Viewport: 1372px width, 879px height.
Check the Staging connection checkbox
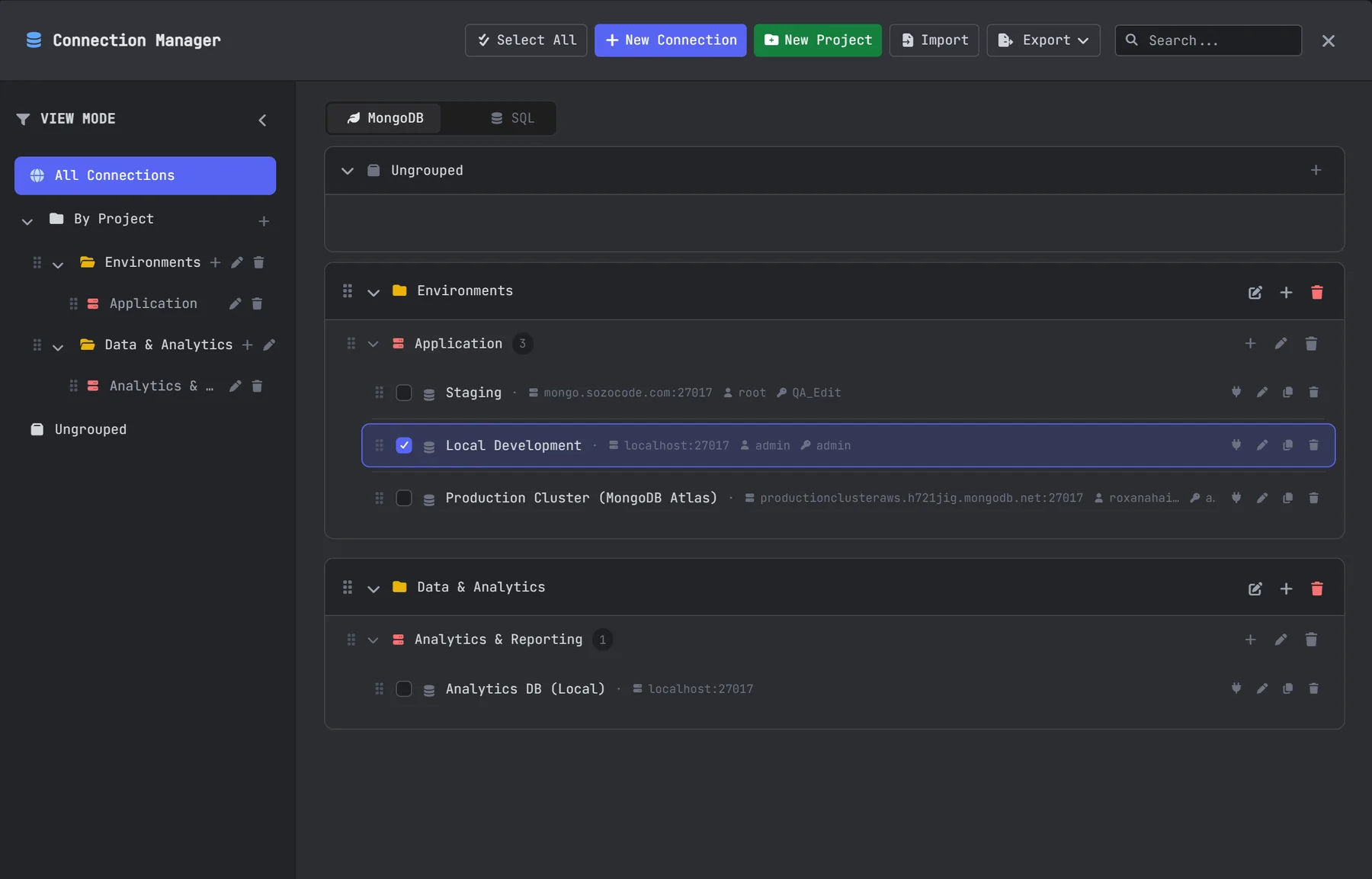coord(404,393)
